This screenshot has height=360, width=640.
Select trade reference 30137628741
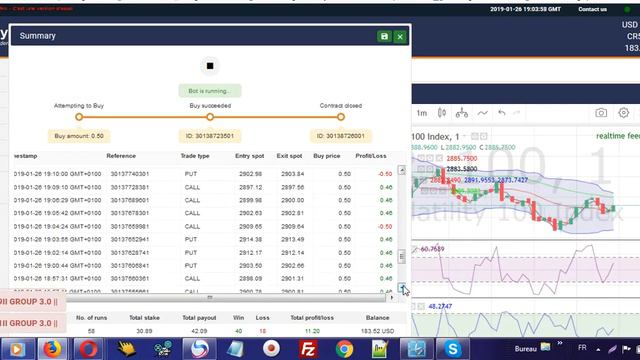[130, 253]
